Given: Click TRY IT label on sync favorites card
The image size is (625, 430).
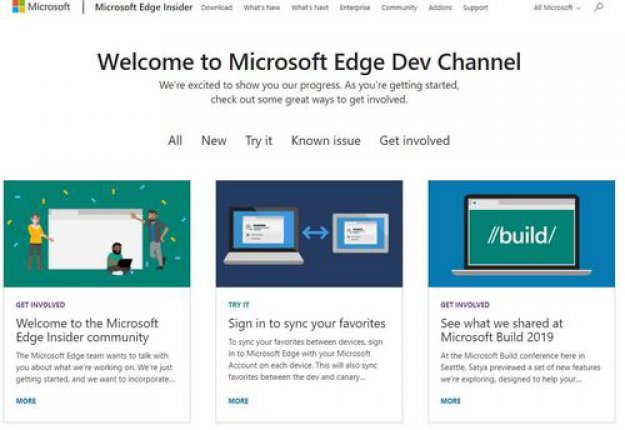Looking at the screenshot, I should (x=239, y=305).
